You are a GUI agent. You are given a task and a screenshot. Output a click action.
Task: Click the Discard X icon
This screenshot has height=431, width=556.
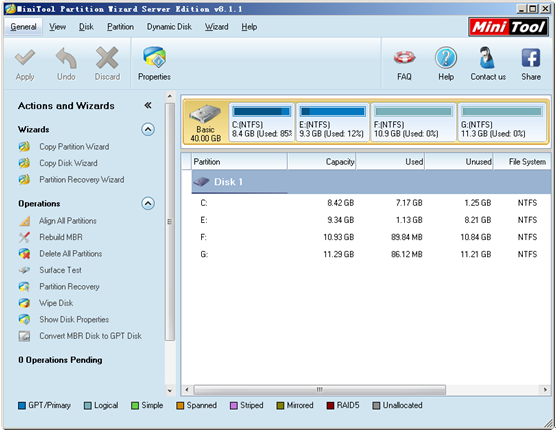coord(107,58)
